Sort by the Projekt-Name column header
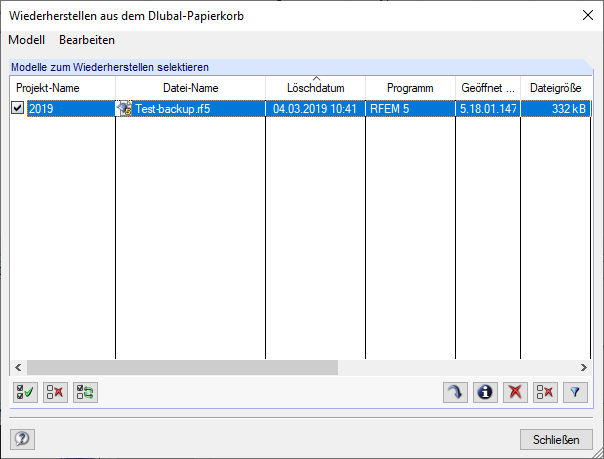Screen dimensions: 604x459 point(62,88)
